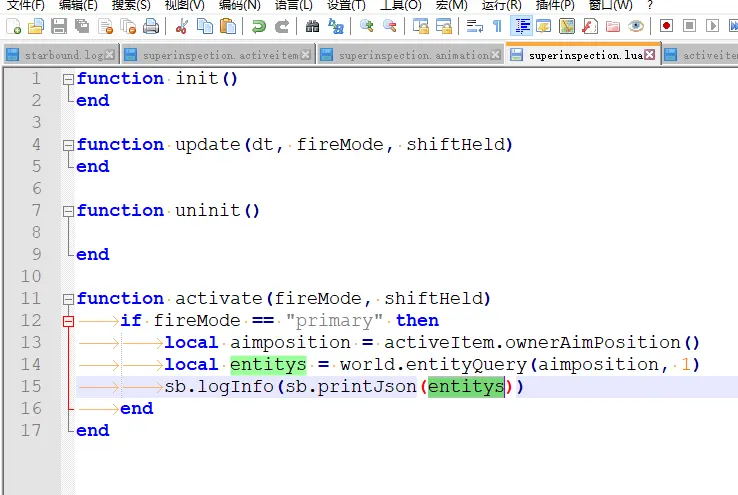738x495 pixels.
Task: Open the user defined language icon
Action: [544, 26]
